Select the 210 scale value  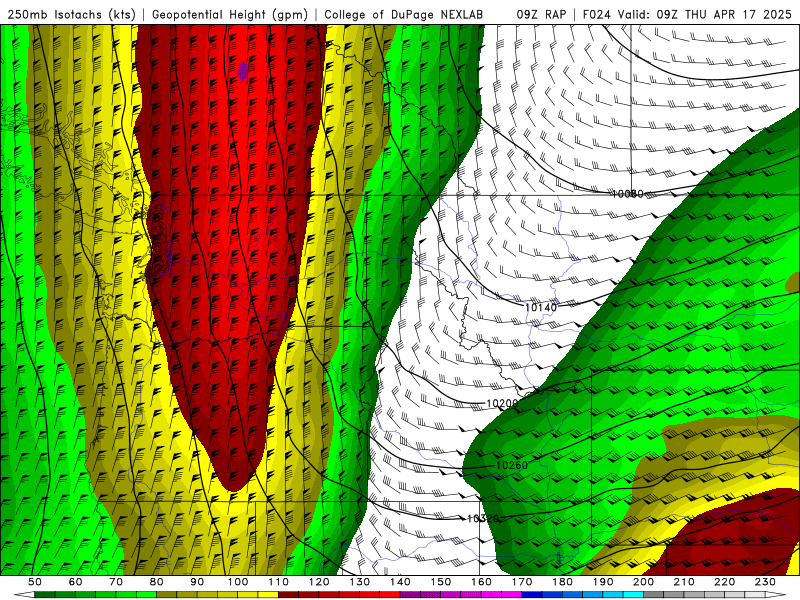(684, 582)
